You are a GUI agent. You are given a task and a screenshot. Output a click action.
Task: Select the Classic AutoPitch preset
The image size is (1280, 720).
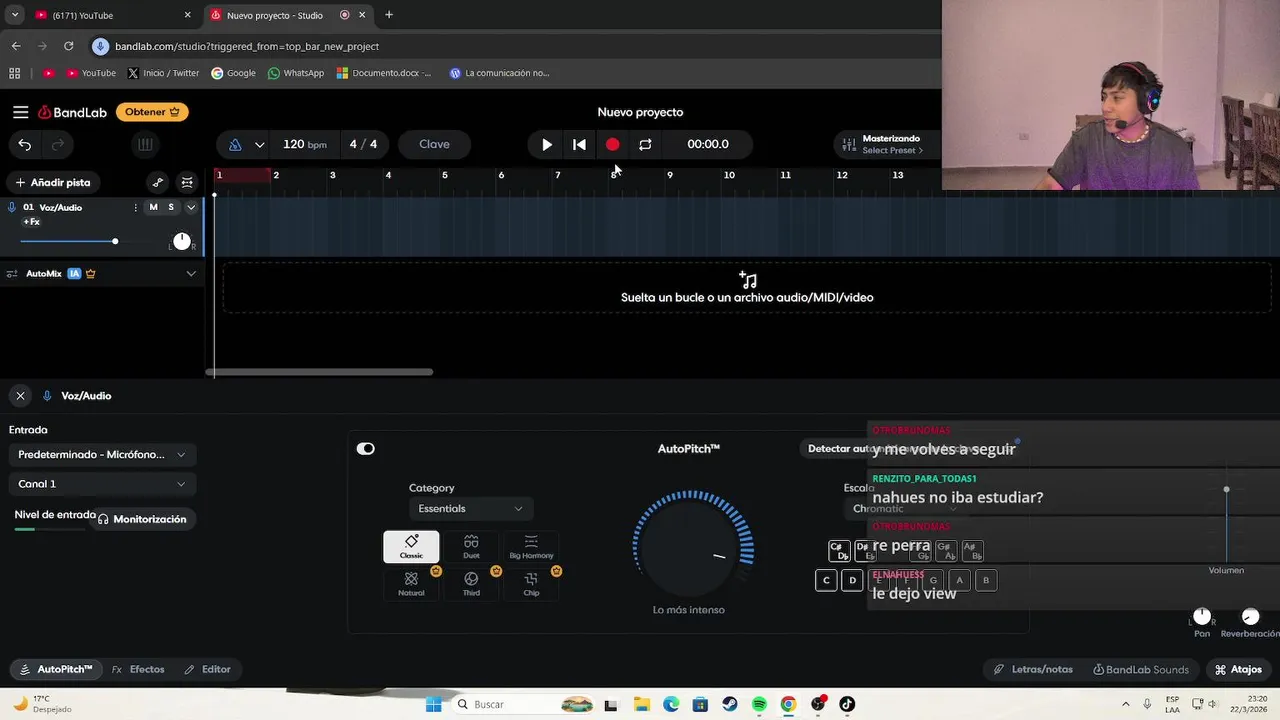tap(411, 547)
